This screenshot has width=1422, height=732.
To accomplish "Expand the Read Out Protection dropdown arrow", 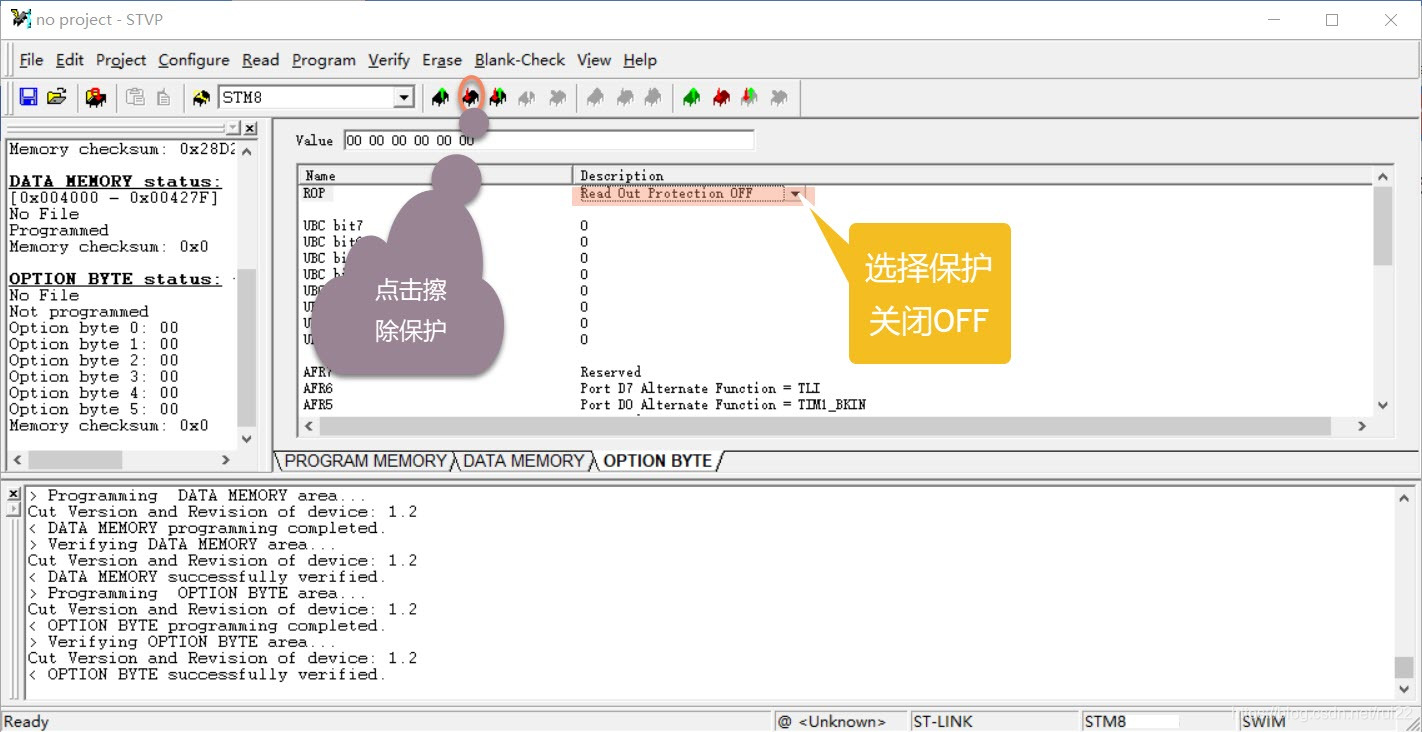I will [x=795, y=194].
